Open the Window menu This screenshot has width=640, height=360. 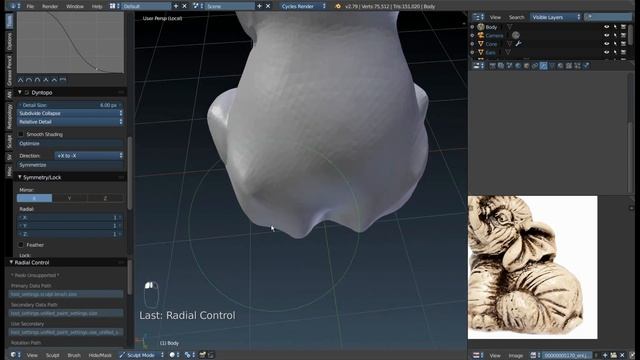tap(75, 7)
